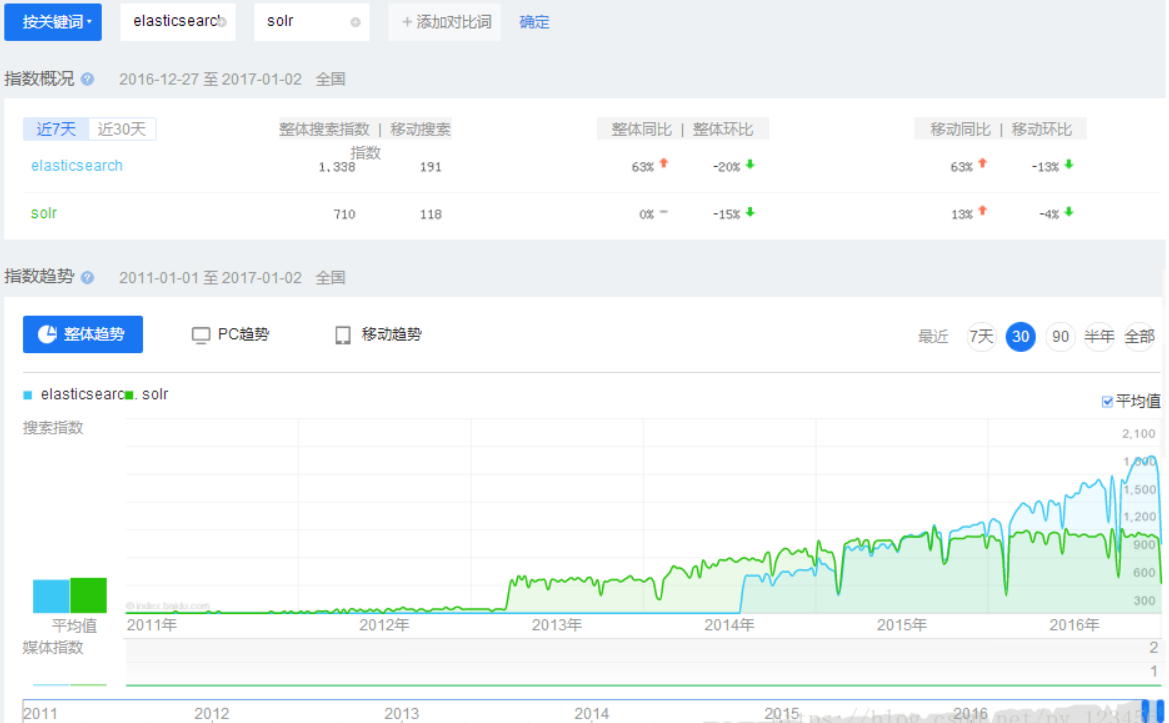This screenshot has width=1169, height=723.
Task: Click the 整体环比 header label
Action: [x=722, y=129]
